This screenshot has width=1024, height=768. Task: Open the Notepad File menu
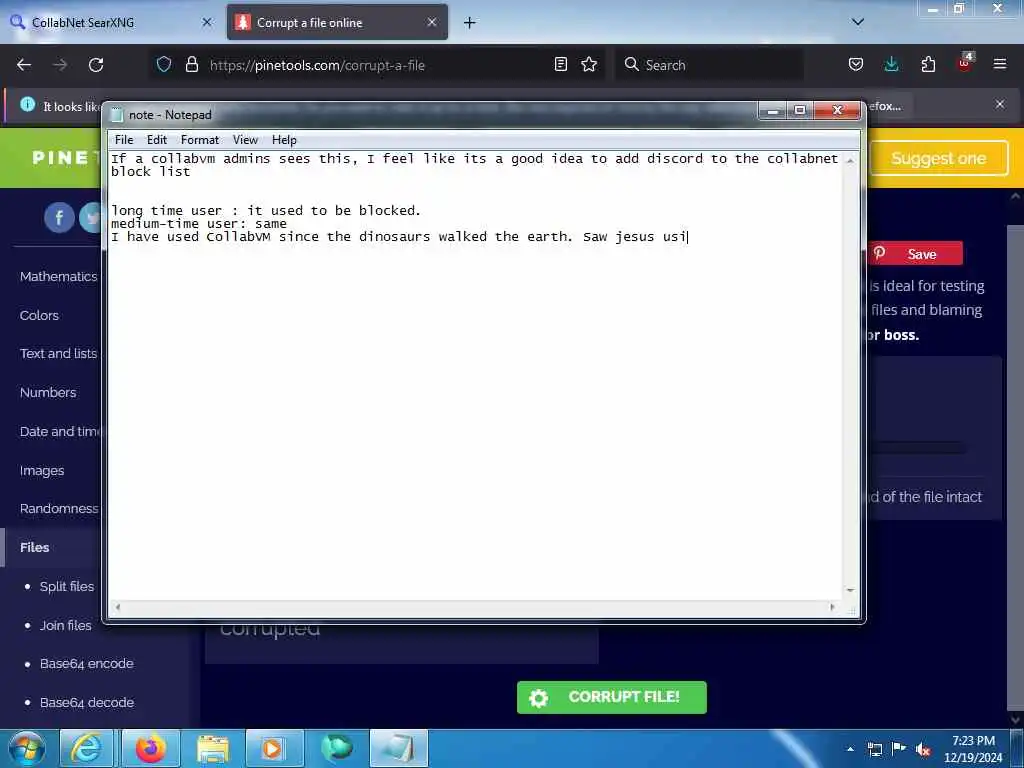point(123,140)
